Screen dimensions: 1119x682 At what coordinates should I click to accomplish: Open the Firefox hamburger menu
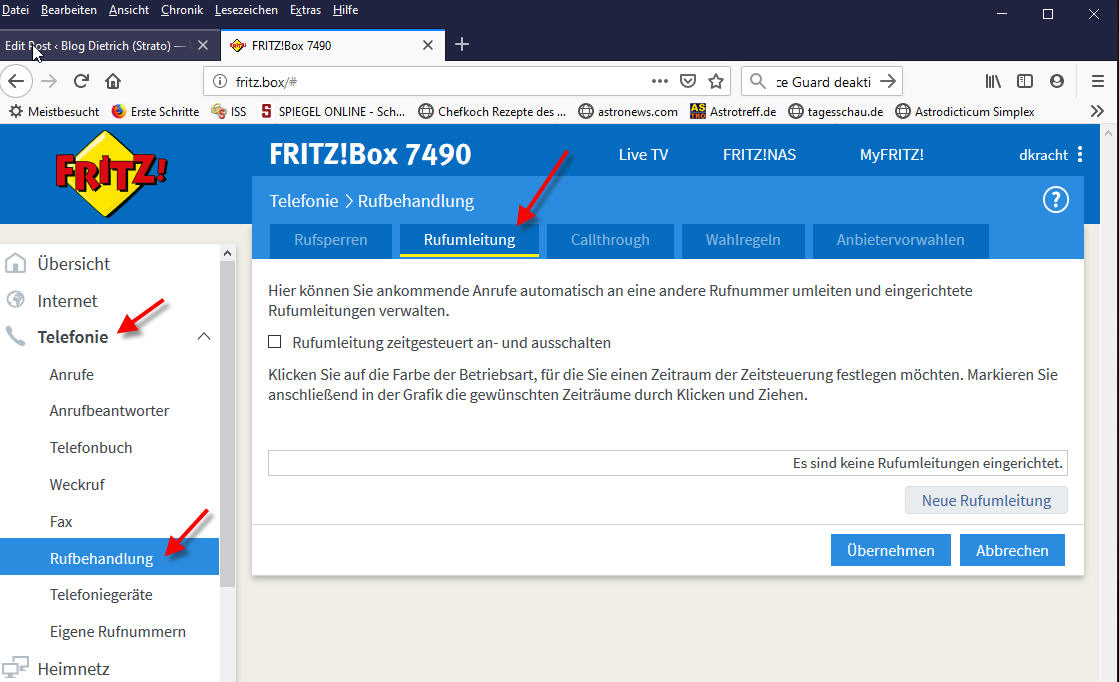coord(1097,81)
